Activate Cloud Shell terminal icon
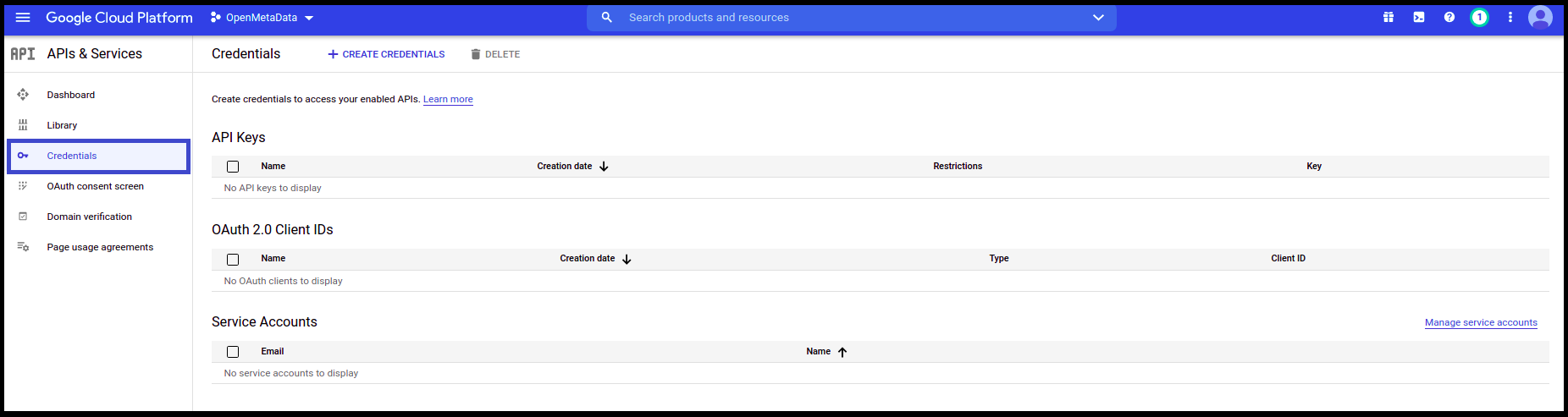The width and height of the screenshot is (1568, 417). [1419, 18]
